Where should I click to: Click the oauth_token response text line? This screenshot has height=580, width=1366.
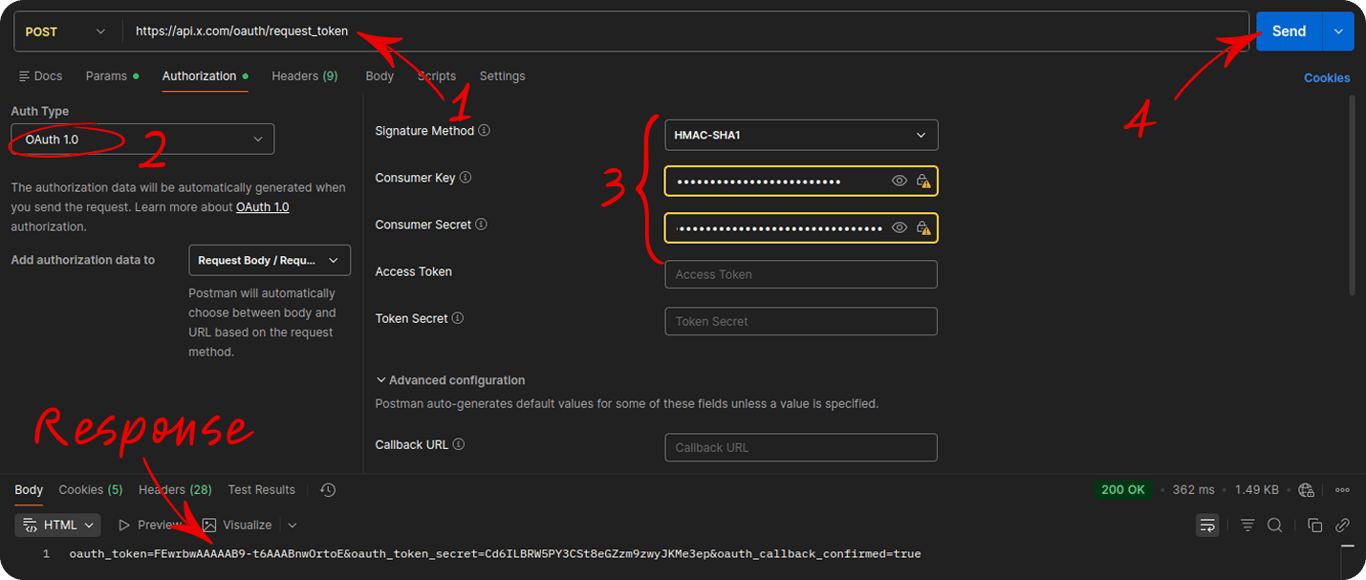pos(495,554)
